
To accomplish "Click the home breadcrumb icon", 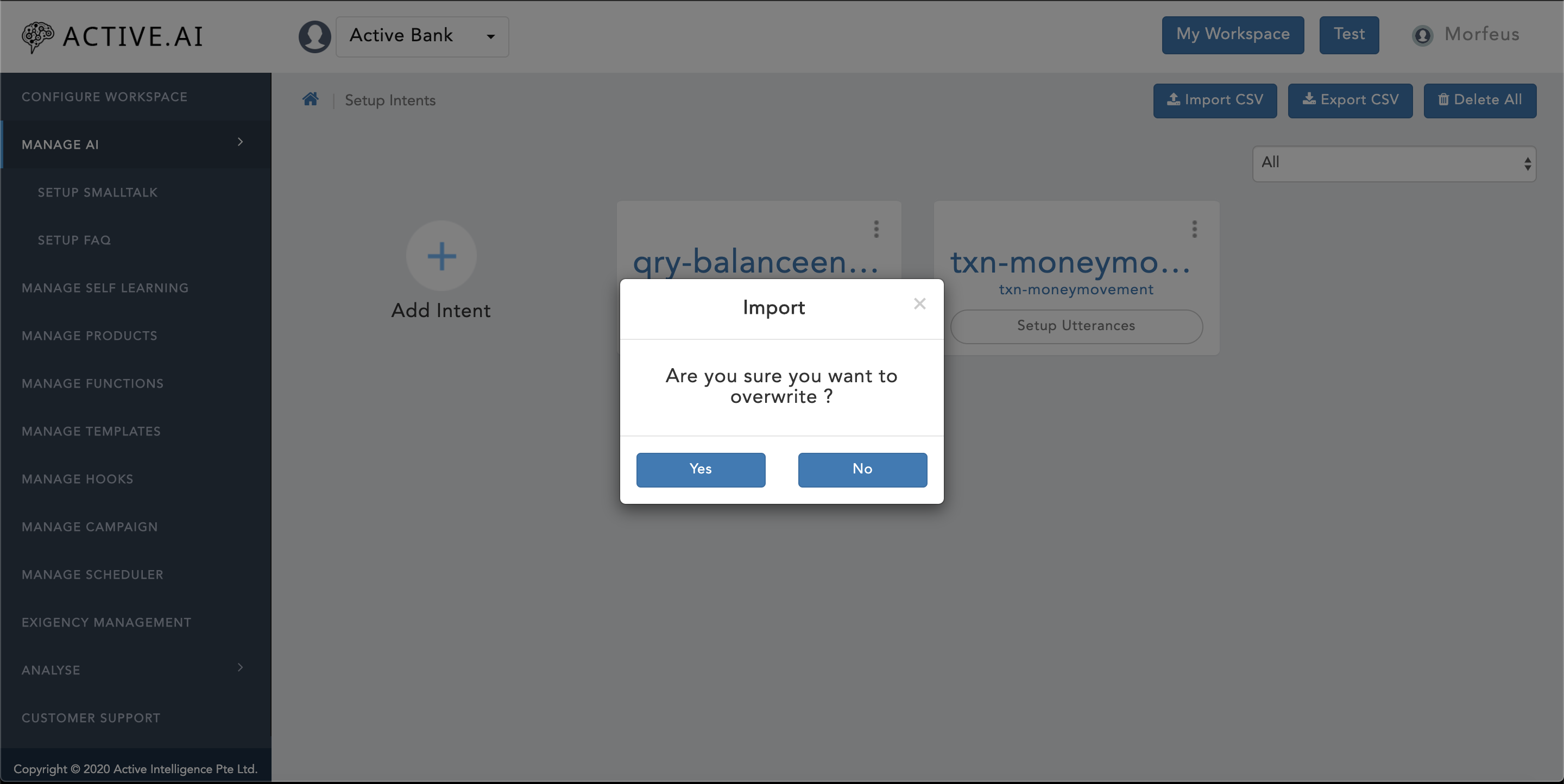I will (310, 99).
